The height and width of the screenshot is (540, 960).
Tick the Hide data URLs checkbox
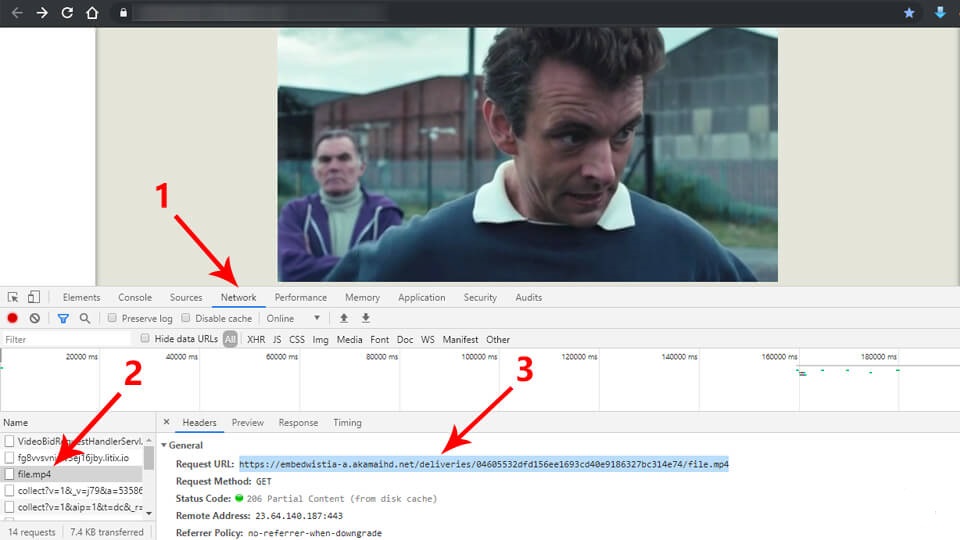tap(146, 339)
